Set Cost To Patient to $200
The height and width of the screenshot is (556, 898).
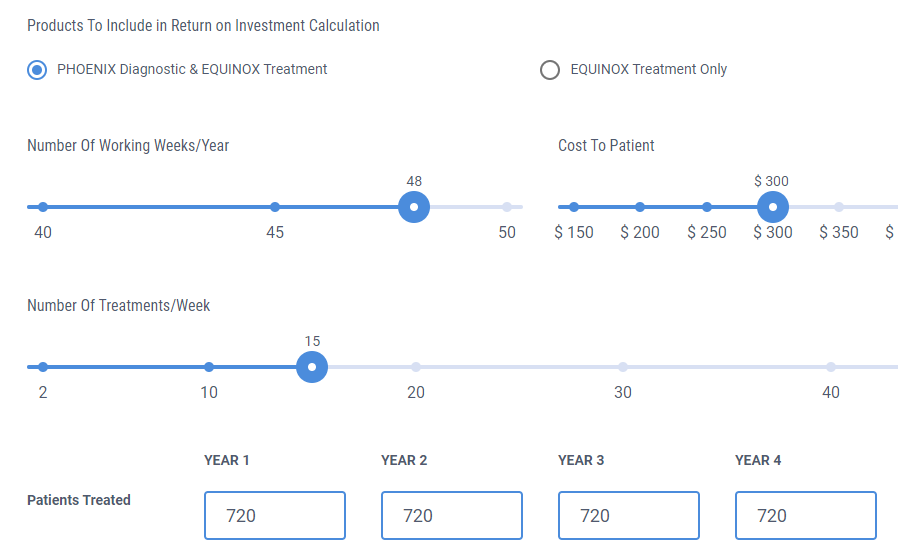coord(640,207)
